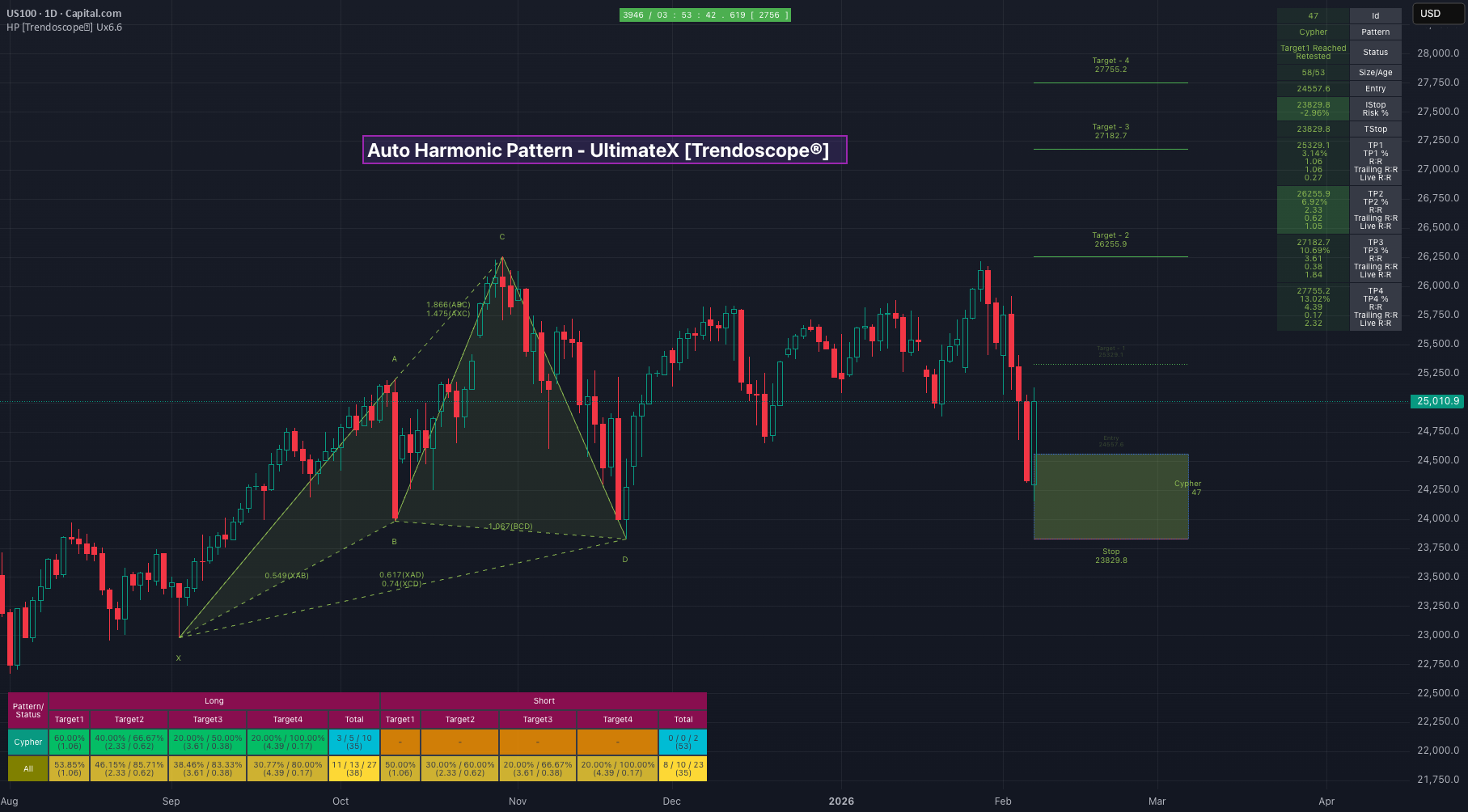This screenshot has width=1468, height=812.
Task: Click the US100 · 1D · Capital.com symbol title
Action: [64, 14]
